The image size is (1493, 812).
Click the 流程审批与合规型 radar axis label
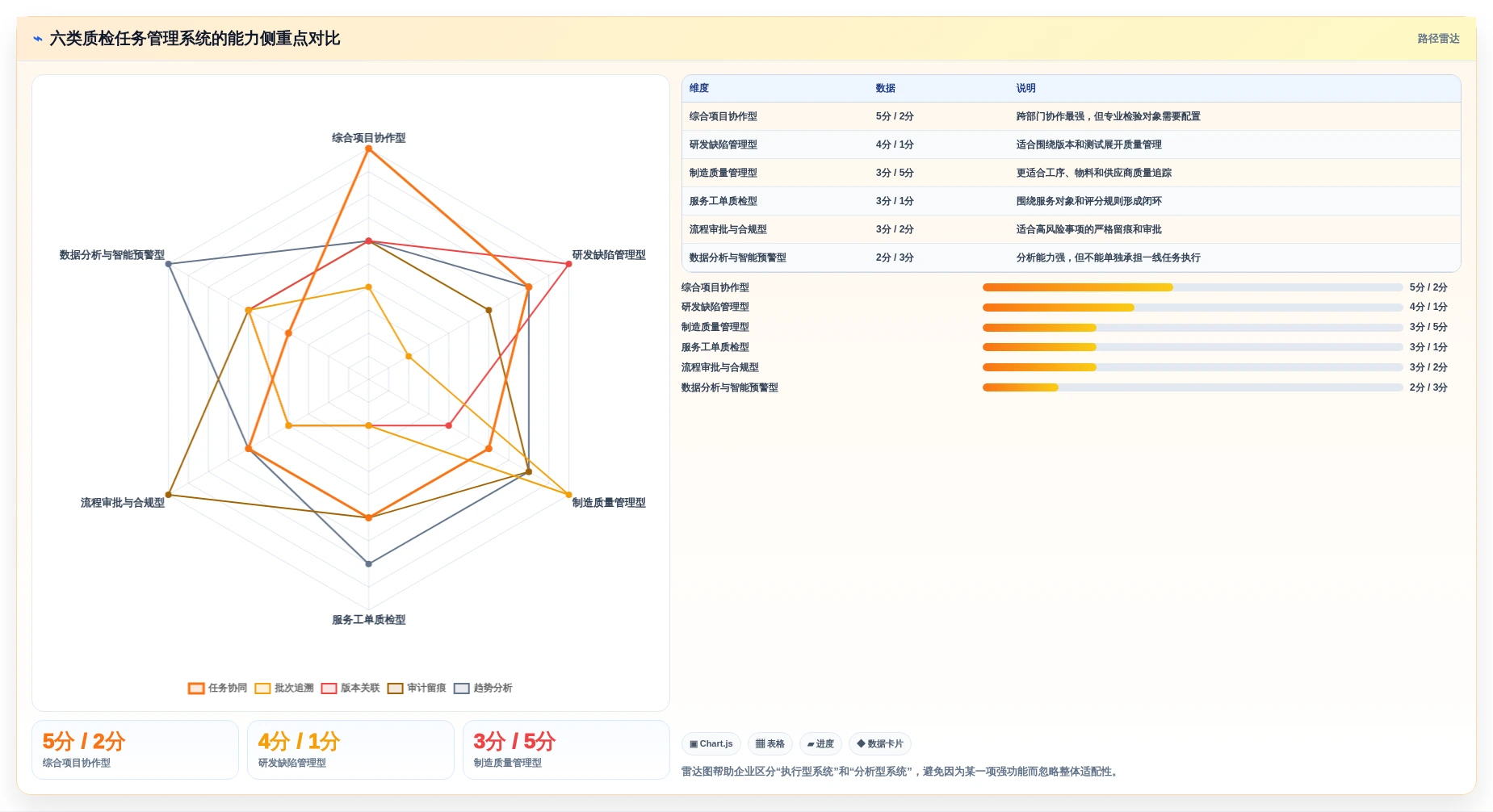pos(123,503)
